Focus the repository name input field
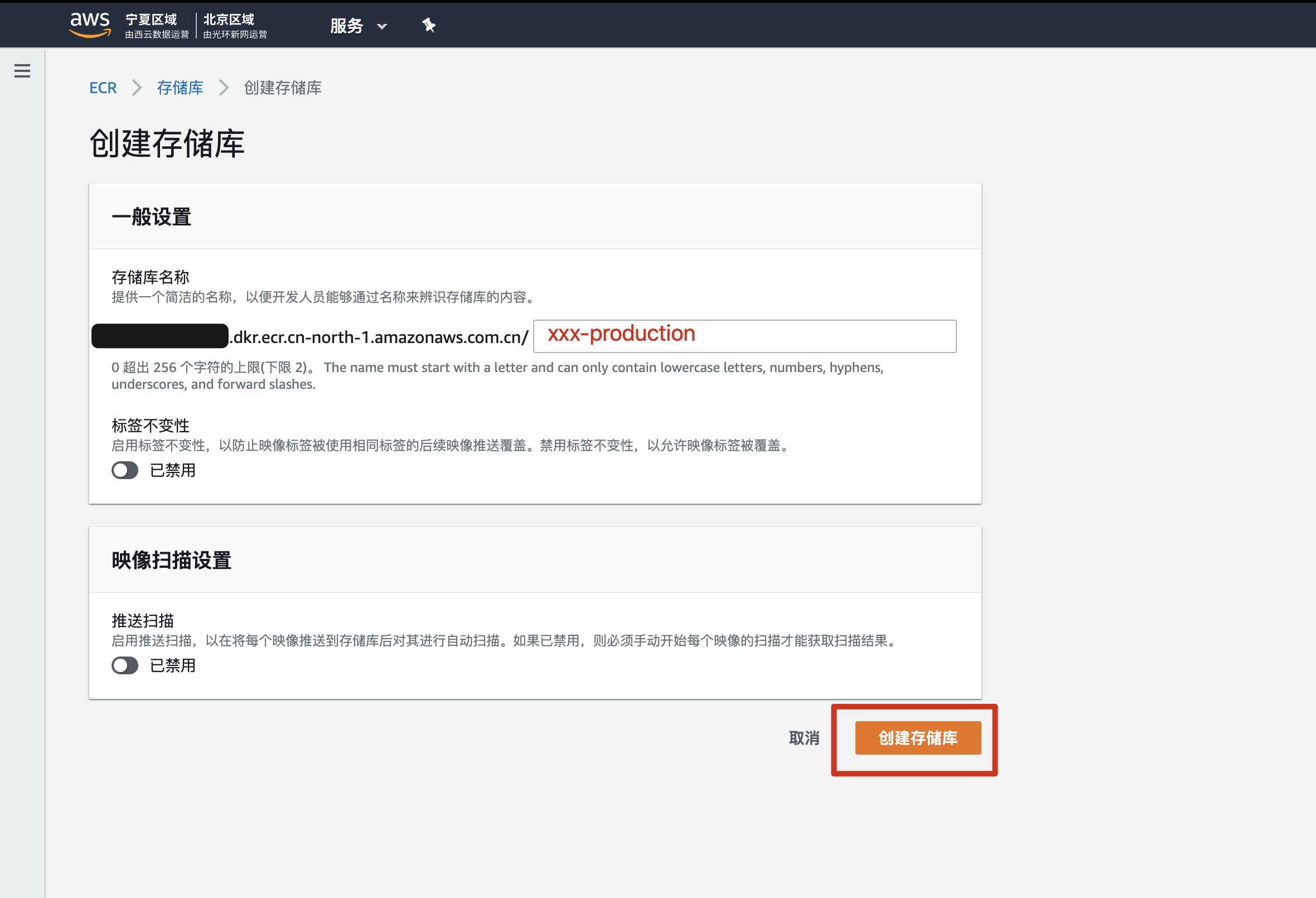This screenshot has width=1316, height=898. coord(744,336)
